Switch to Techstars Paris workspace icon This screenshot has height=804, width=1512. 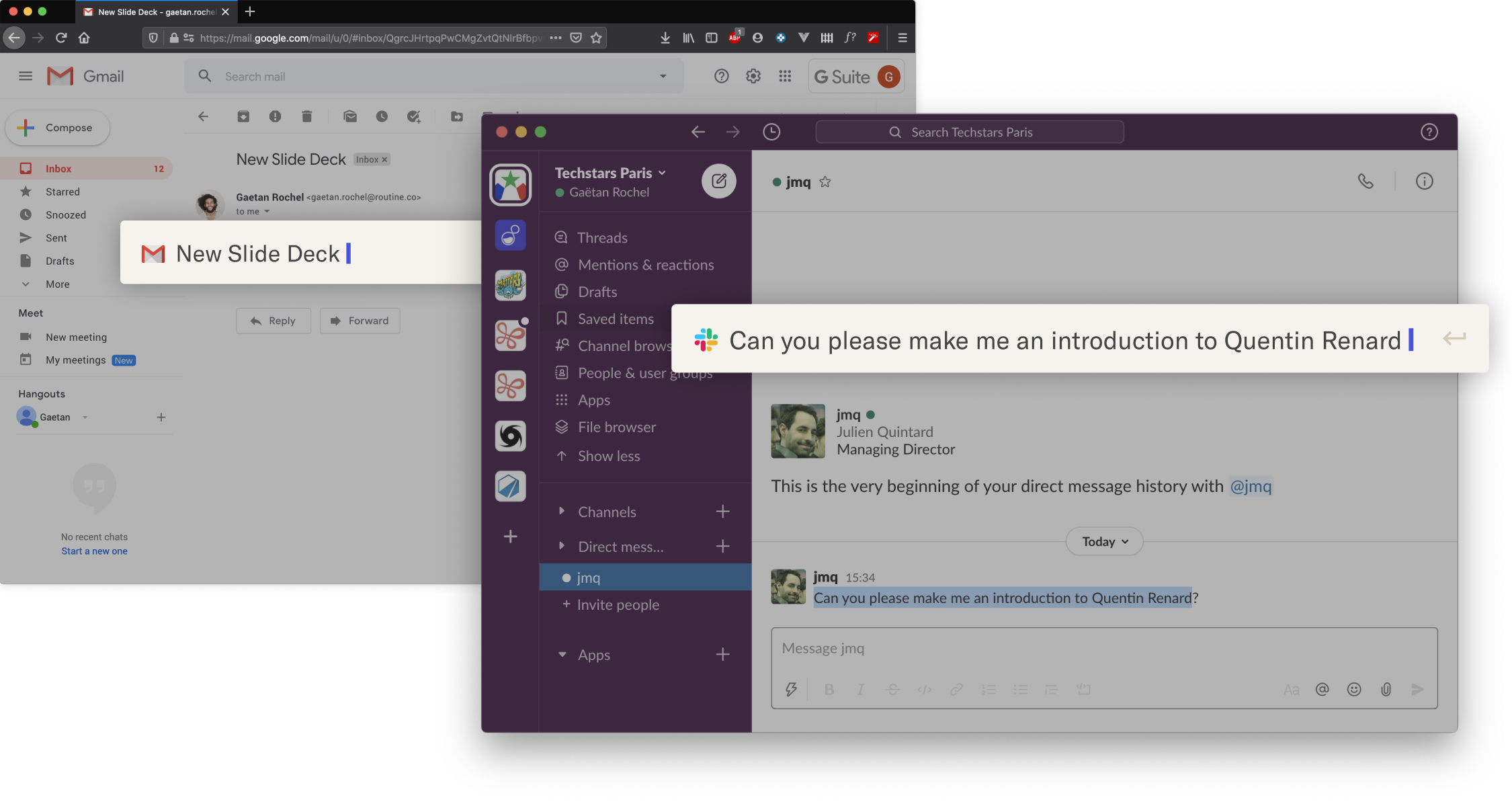[511, 184]
